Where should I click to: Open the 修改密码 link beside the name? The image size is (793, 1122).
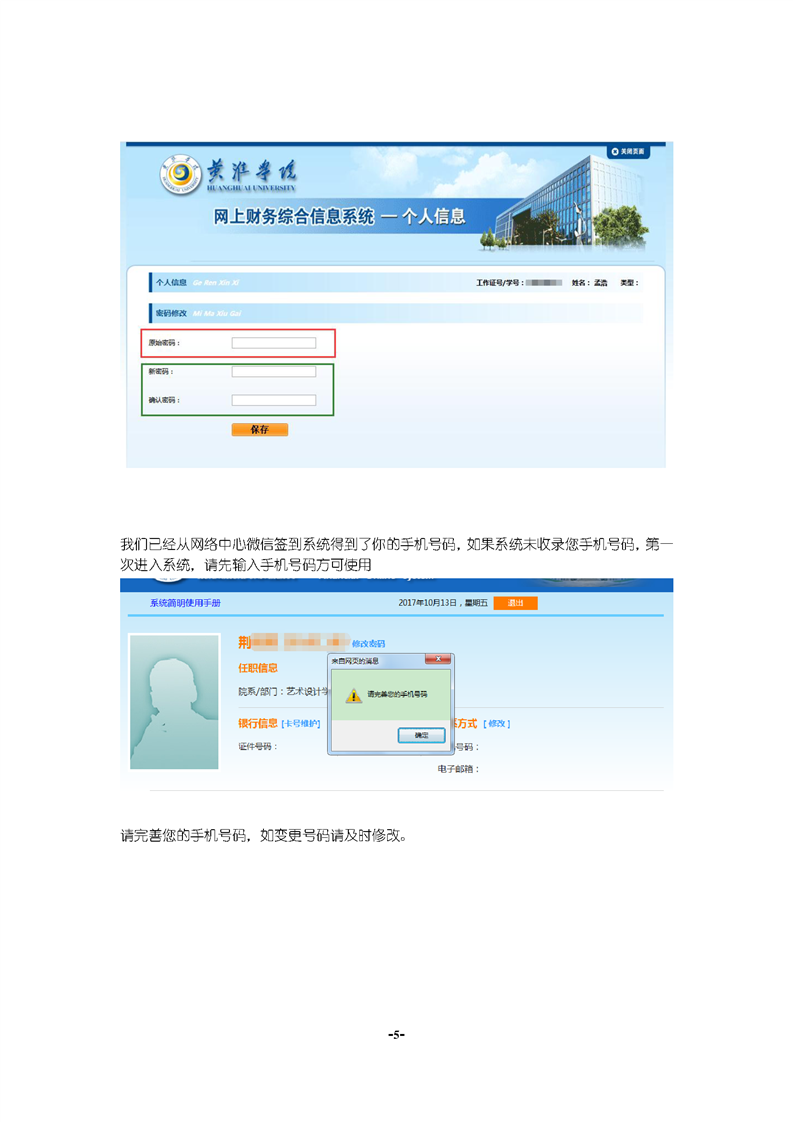tap(369, 644)
